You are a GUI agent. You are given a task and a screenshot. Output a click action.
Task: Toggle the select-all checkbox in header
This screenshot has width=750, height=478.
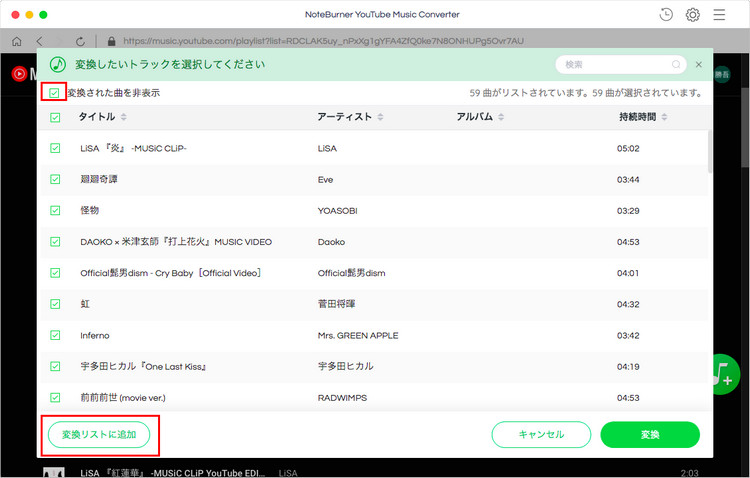[55, 117]
